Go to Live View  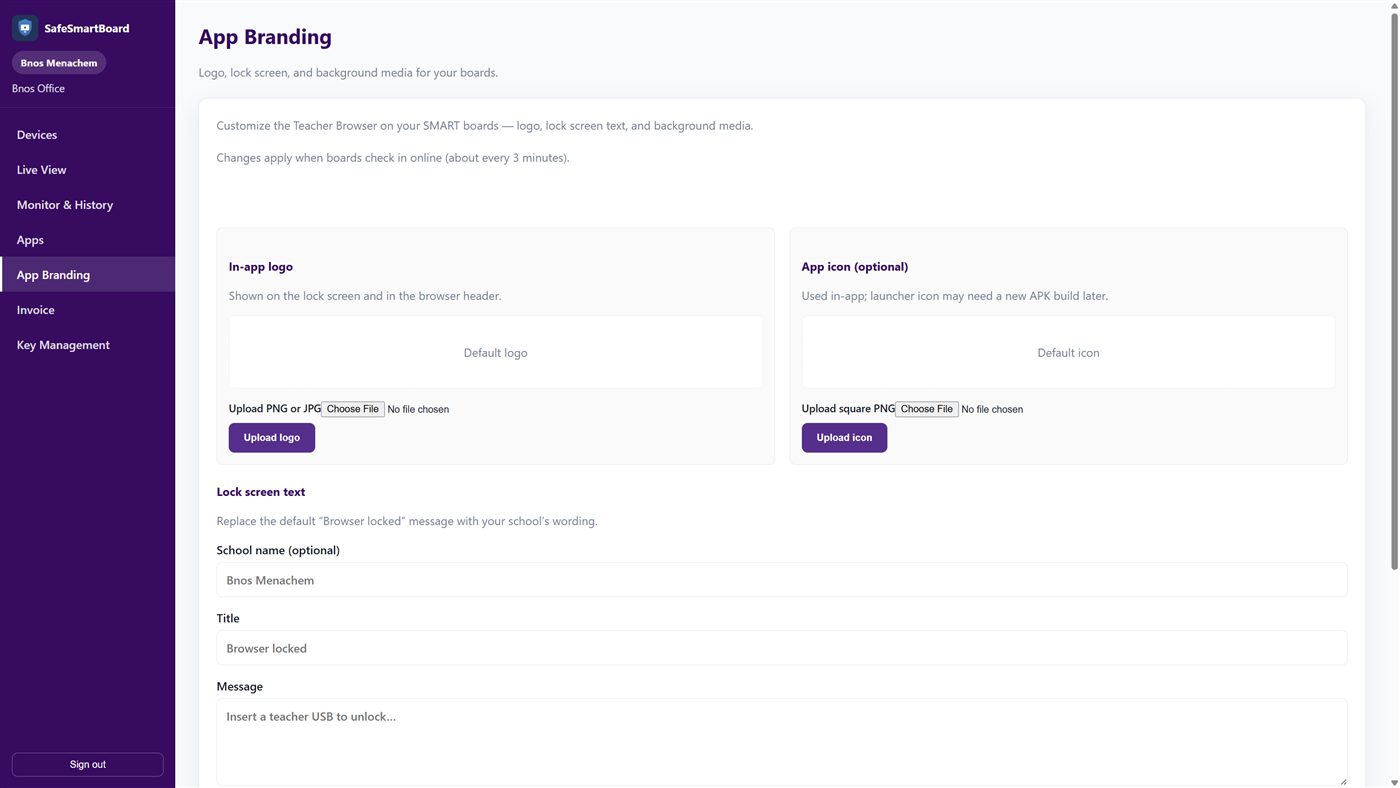[87, 170]
